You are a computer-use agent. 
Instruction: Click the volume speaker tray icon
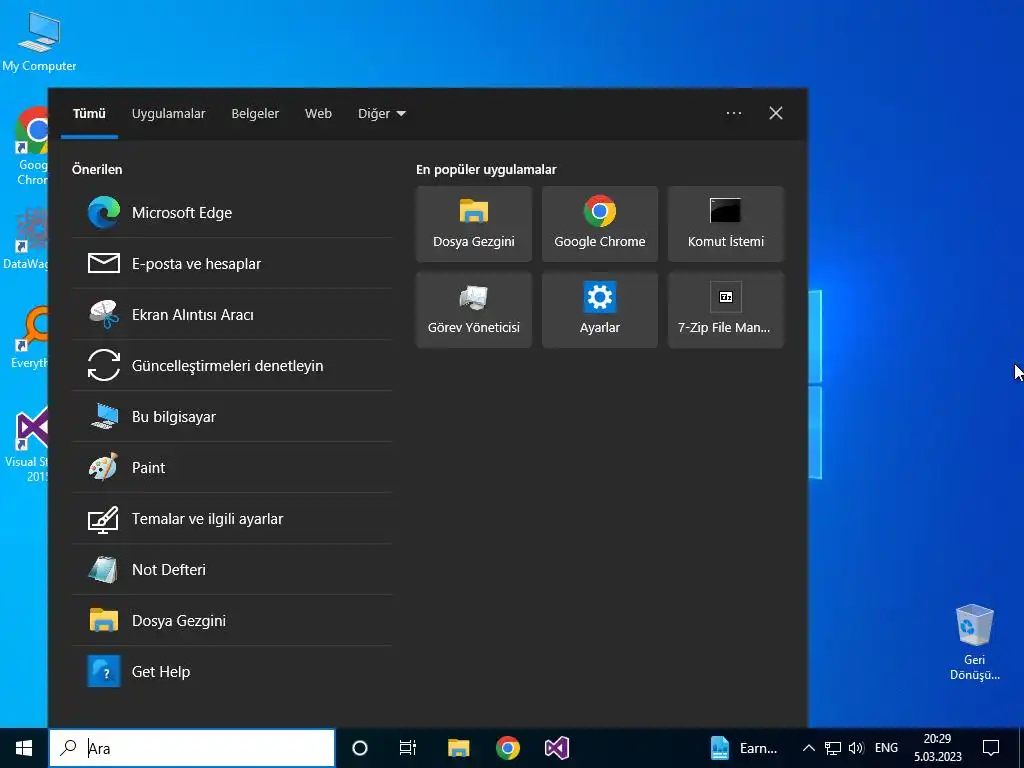point(856,748)
